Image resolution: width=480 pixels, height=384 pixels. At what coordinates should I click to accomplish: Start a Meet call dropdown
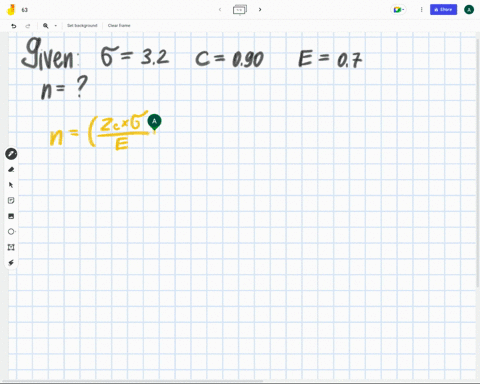click(x=399, y=10)
